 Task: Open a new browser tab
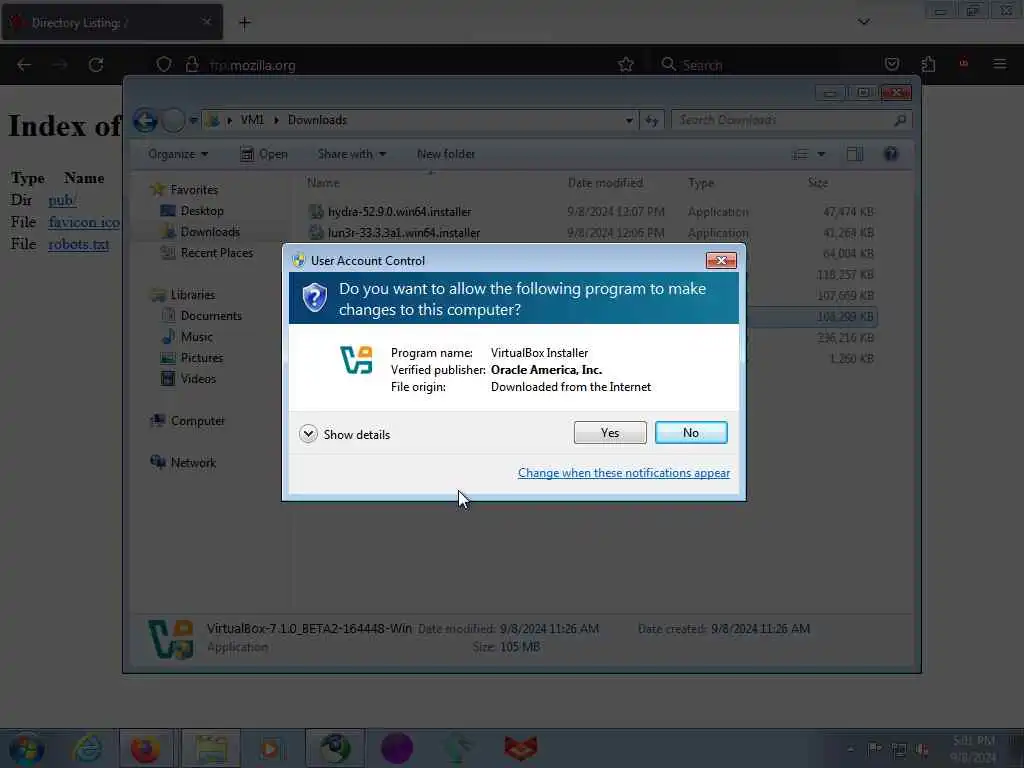(244, 24)
